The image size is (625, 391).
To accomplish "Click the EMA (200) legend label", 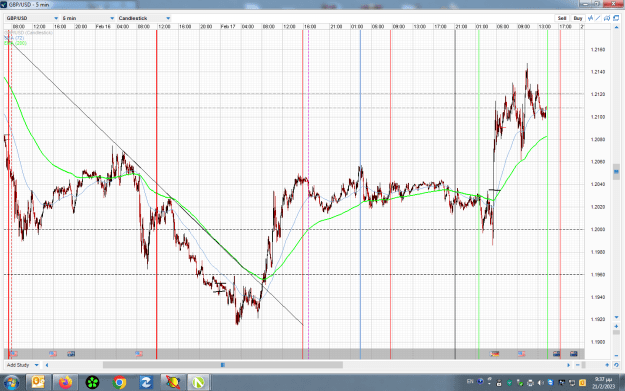I will 15,43.
